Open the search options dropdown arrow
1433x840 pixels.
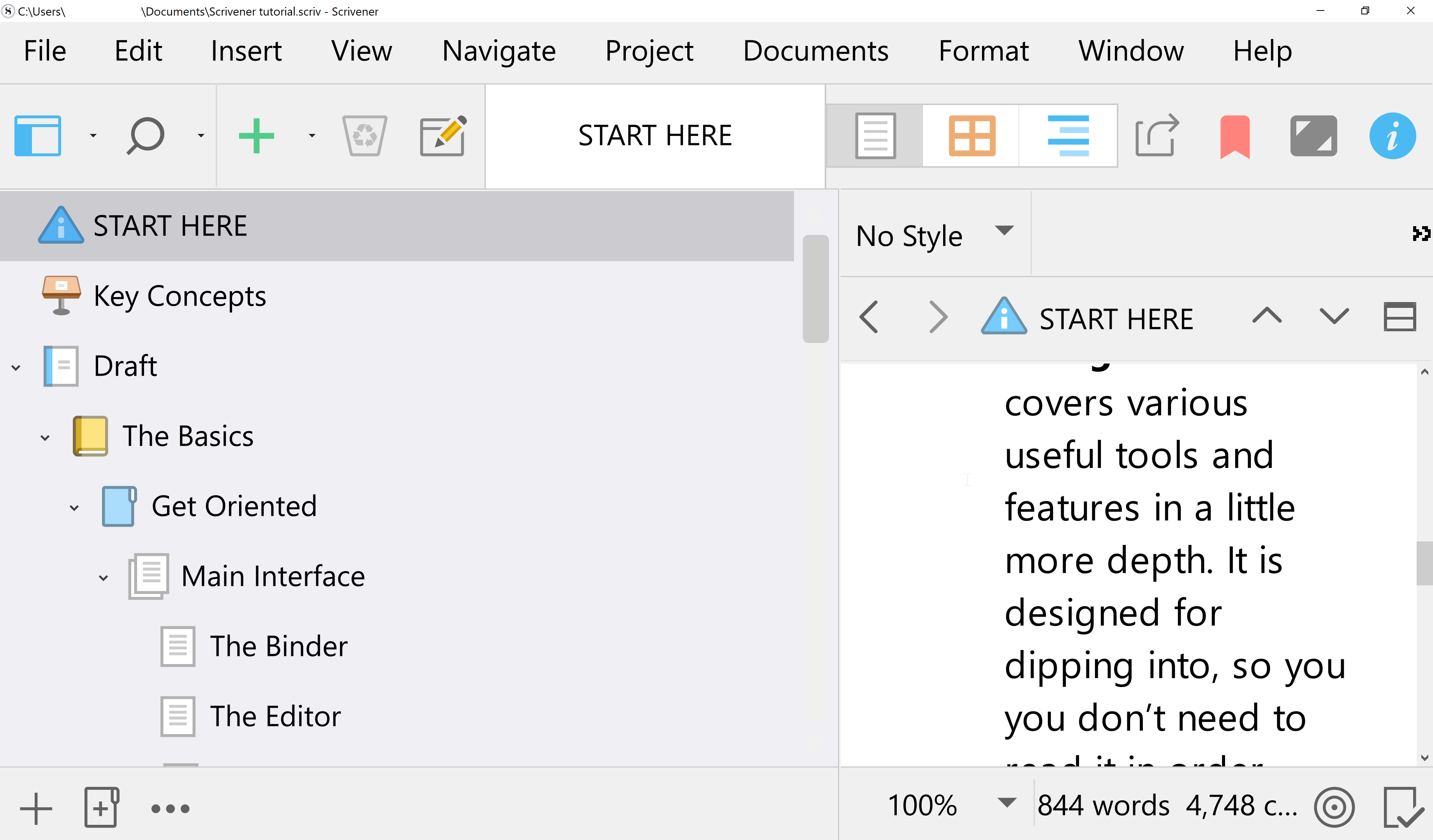[201, 135]
